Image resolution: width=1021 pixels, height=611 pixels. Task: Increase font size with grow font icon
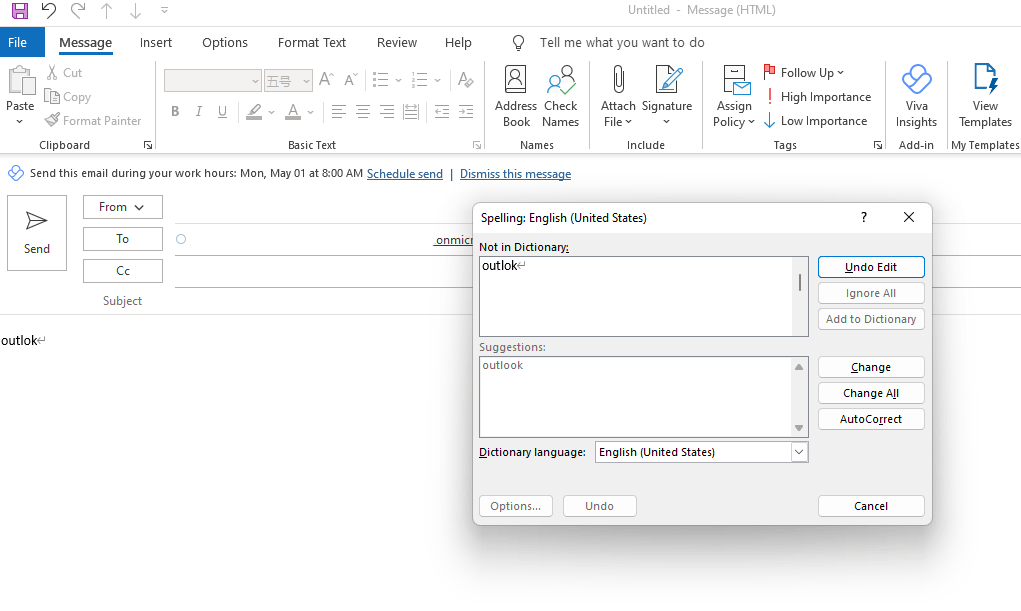326,79
